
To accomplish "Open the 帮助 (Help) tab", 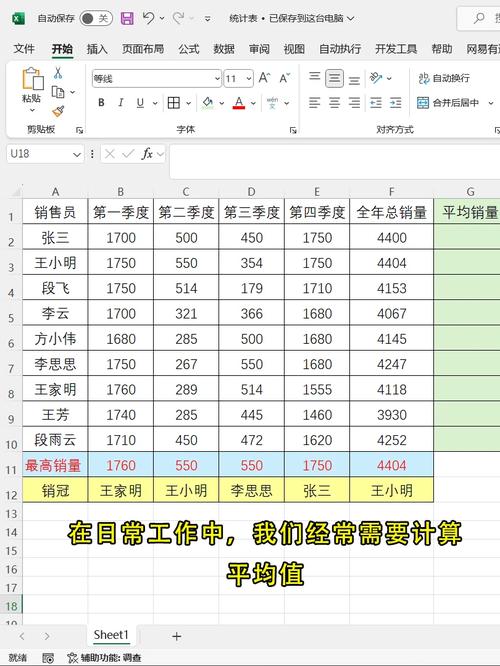I will click(x=442, y=49).
